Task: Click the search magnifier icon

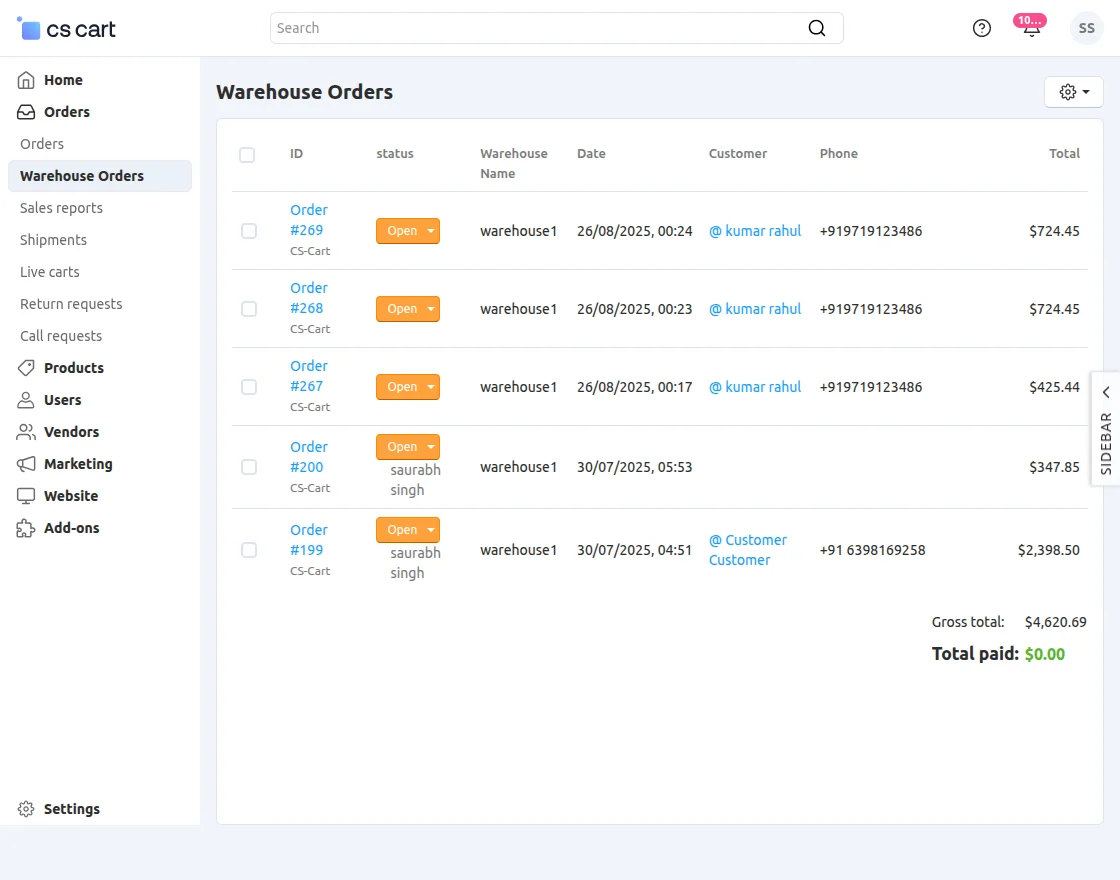Action: point(817,28)
